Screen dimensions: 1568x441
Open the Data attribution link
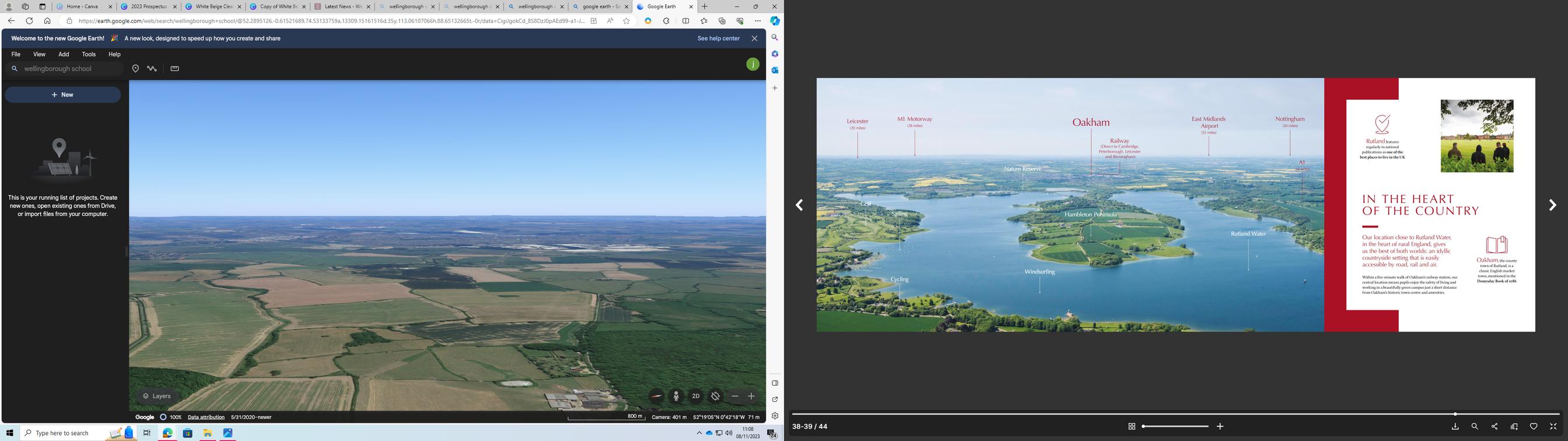coord(206,417)
